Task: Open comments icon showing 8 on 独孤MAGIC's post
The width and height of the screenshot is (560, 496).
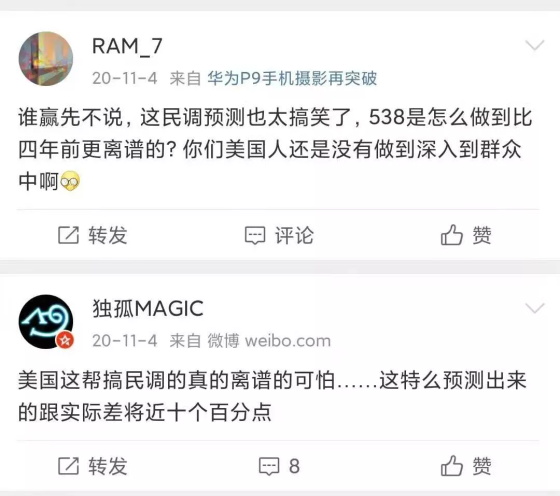Action: coord(269,466)
